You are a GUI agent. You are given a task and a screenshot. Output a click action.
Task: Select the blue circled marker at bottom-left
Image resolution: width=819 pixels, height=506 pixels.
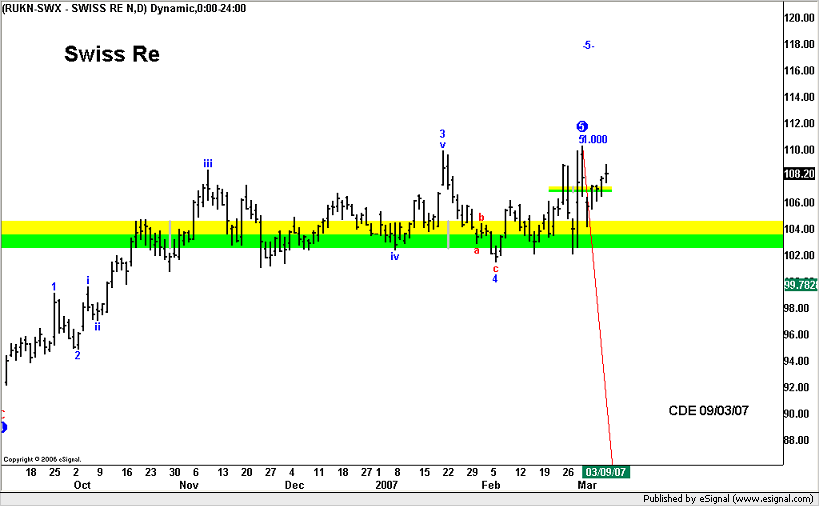(x=3, y=427)
